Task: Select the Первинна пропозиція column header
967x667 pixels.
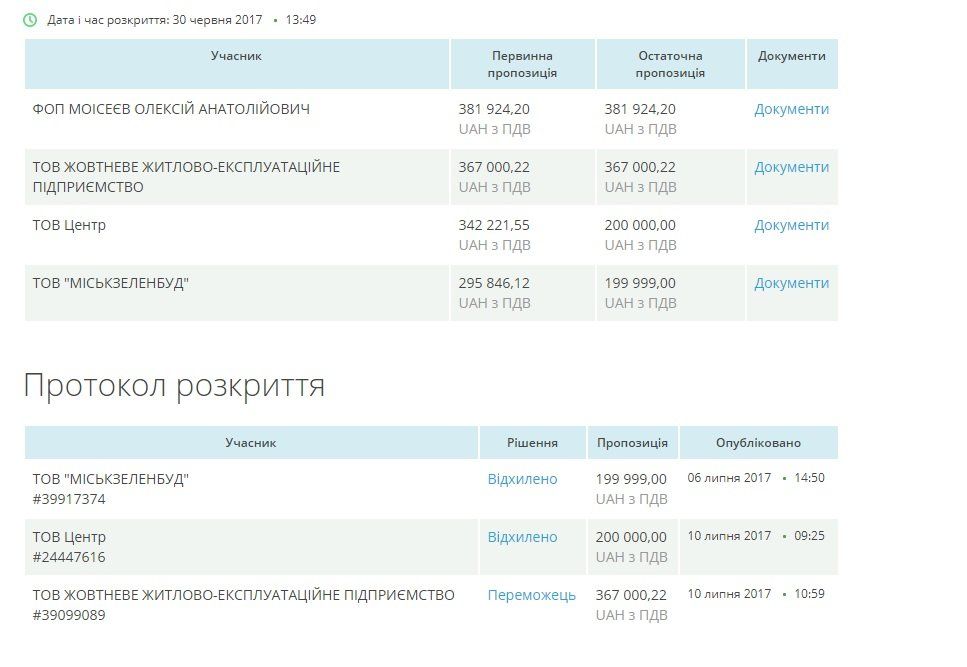Action: click(522, 63)
